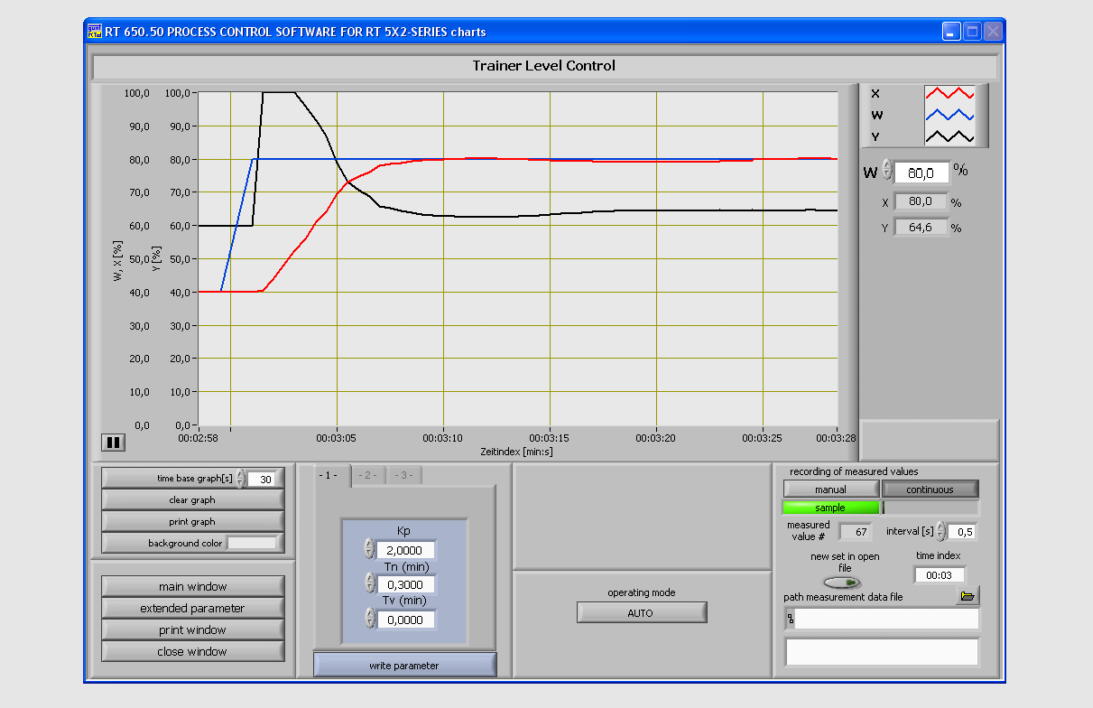
Task: Adjust time base graph stepper
Action: 240,478
